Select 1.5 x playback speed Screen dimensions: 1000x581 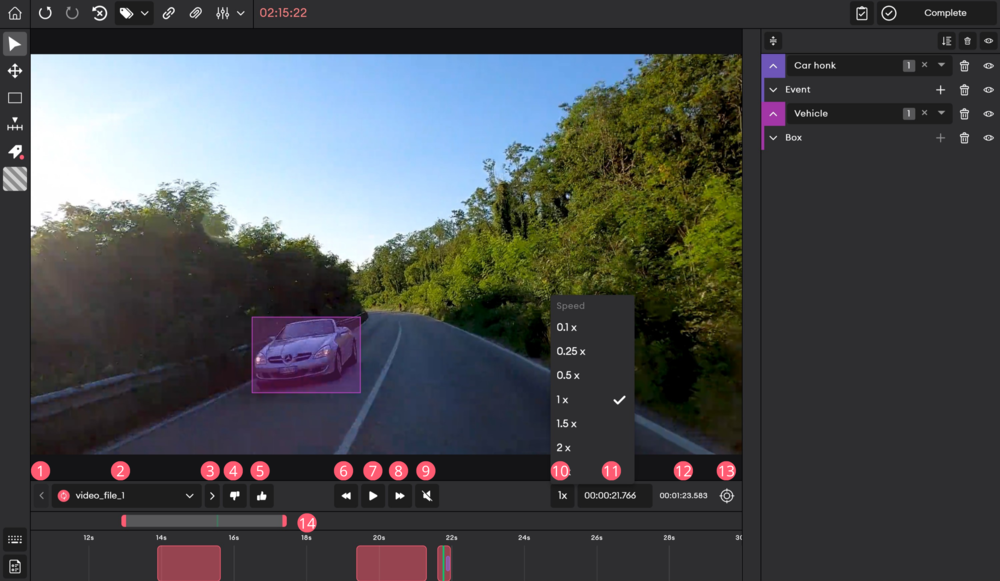tap(592, 423)
